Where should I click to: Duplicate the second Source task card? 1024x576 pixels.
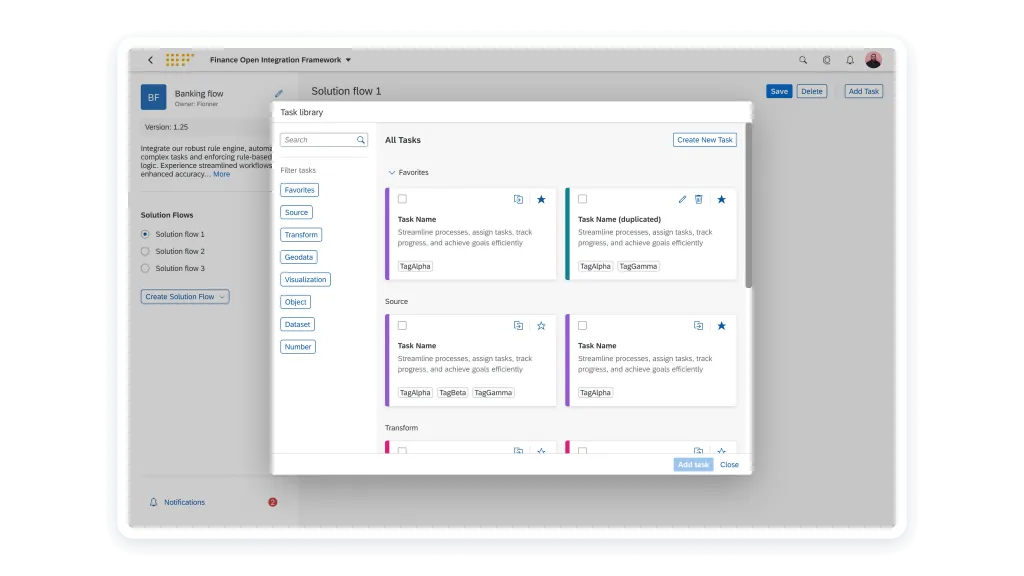coord(698,326)
